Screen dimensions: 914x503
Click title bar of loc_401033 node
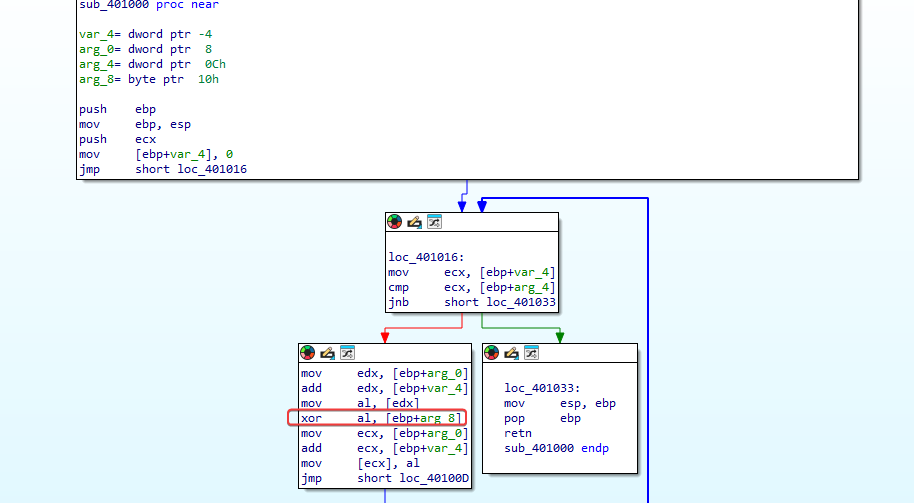coord(560,353)
